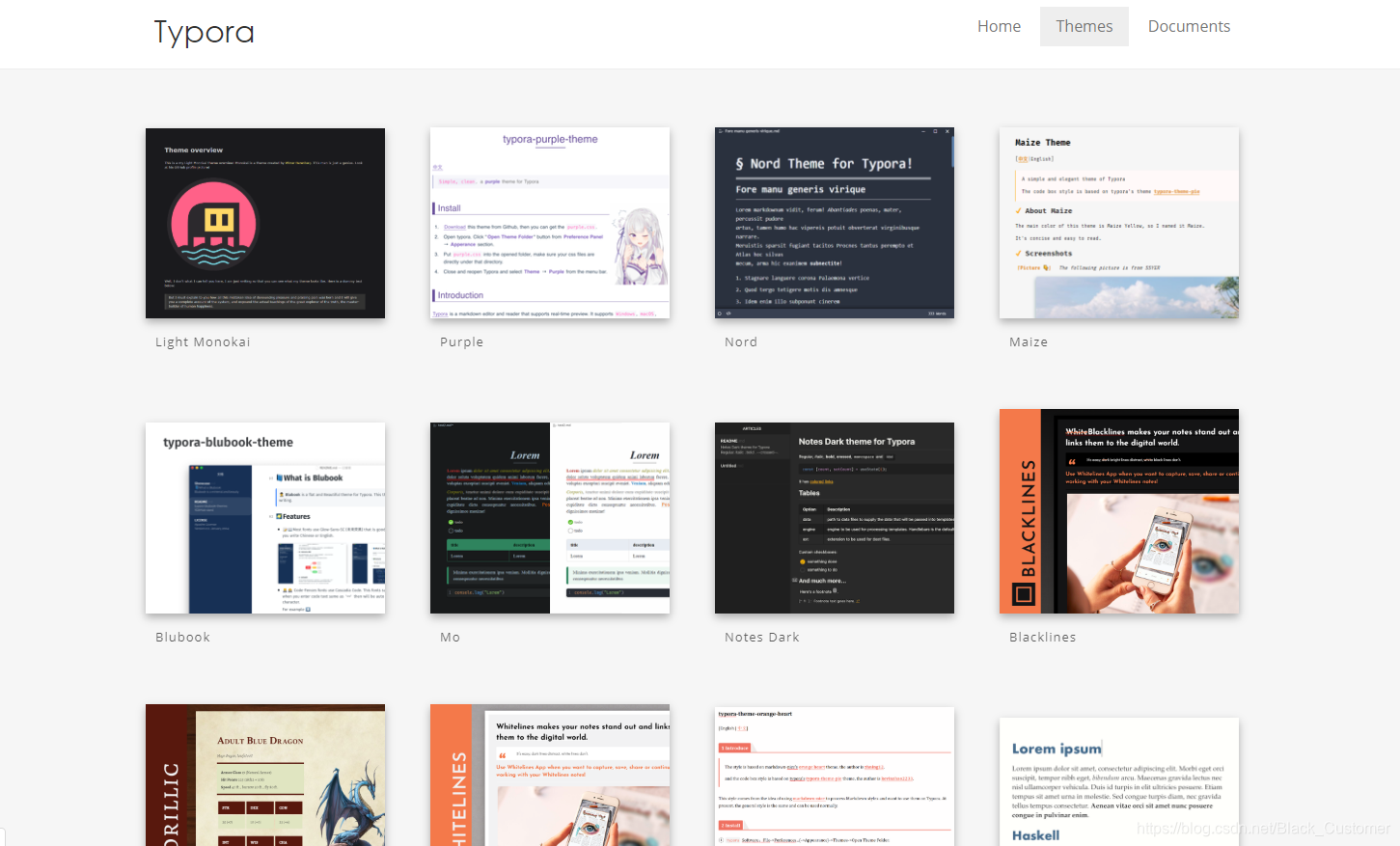Click the Nord caption
Viewport: 1400px width, 846px height.
(741, 341)
